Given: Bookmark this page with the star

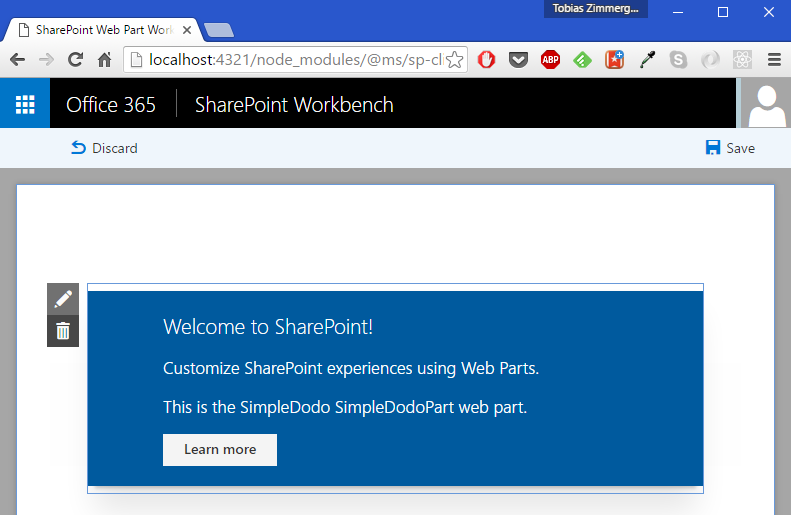Looking at the screenshot, I should click(x=454, y=60).
